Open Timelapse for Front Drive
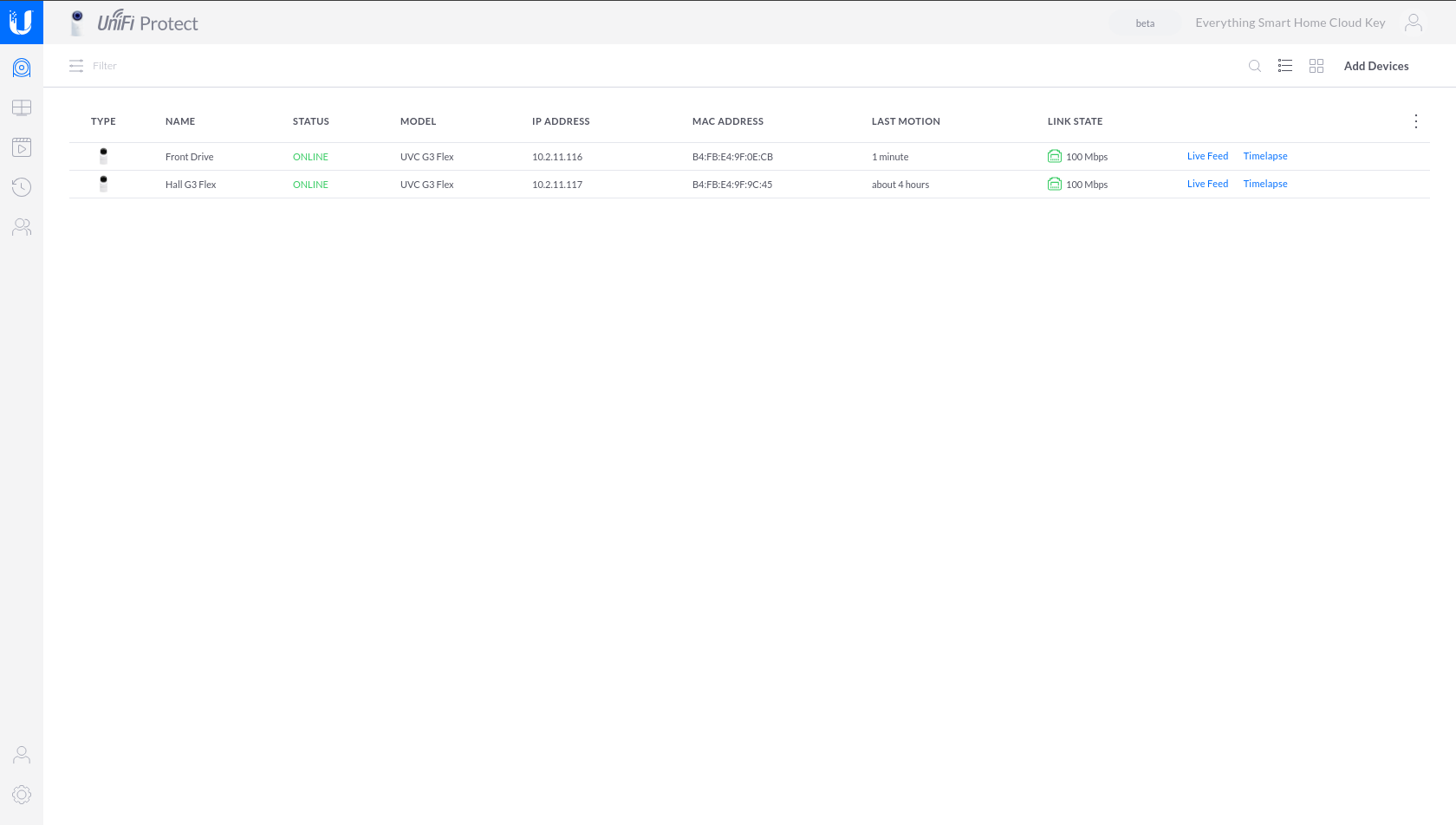The image size is (1456, 825). (x=1265, y=156)
